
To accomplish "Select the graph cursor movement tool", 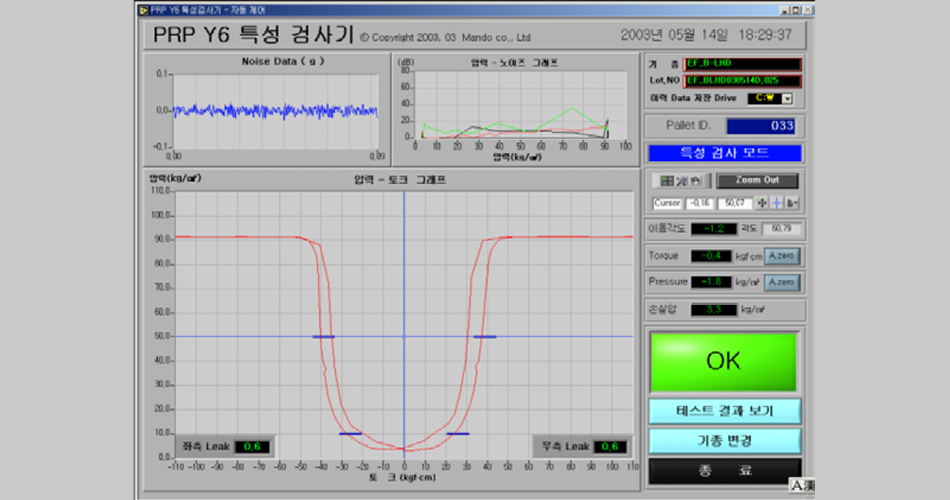I will pyautogui.click(x=667, y=181).
